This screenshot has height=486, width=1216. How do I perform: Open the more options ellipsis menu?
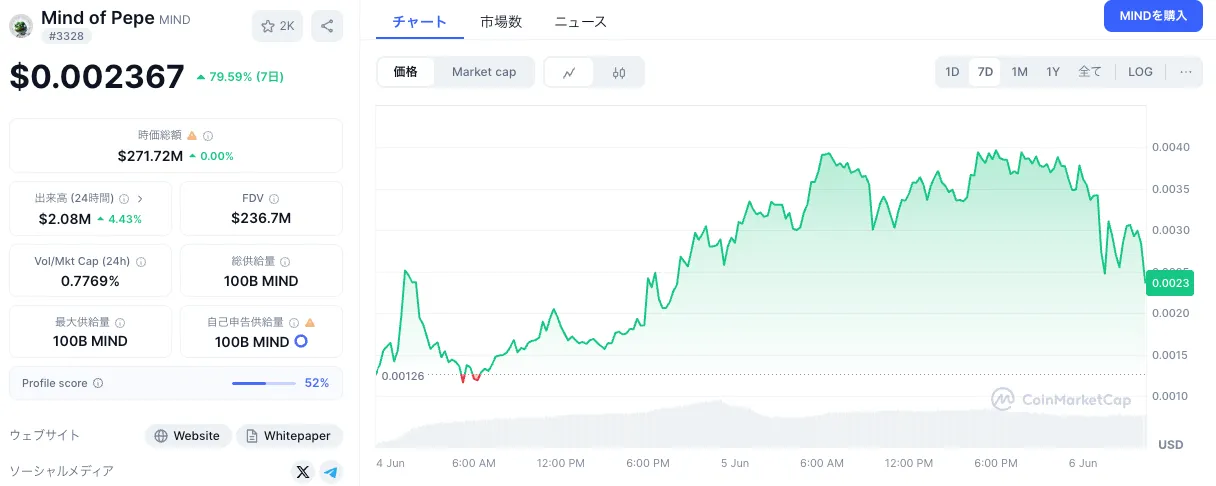1186,72
